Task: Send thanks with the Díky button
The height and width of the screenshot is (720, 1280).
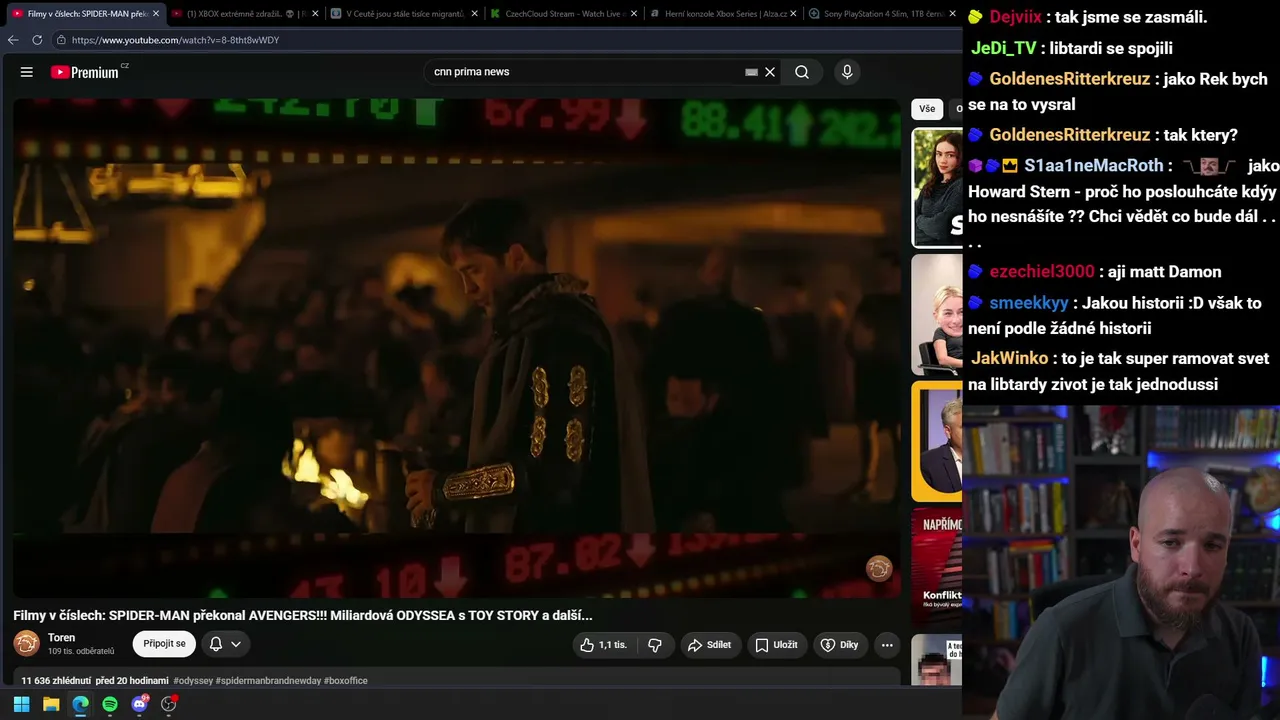Action: pos(840,645)
